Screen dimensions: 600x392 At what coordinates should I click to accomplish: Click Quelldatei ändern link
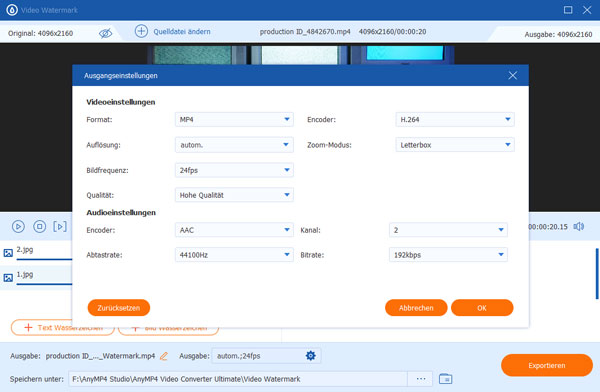coord(182,31)
